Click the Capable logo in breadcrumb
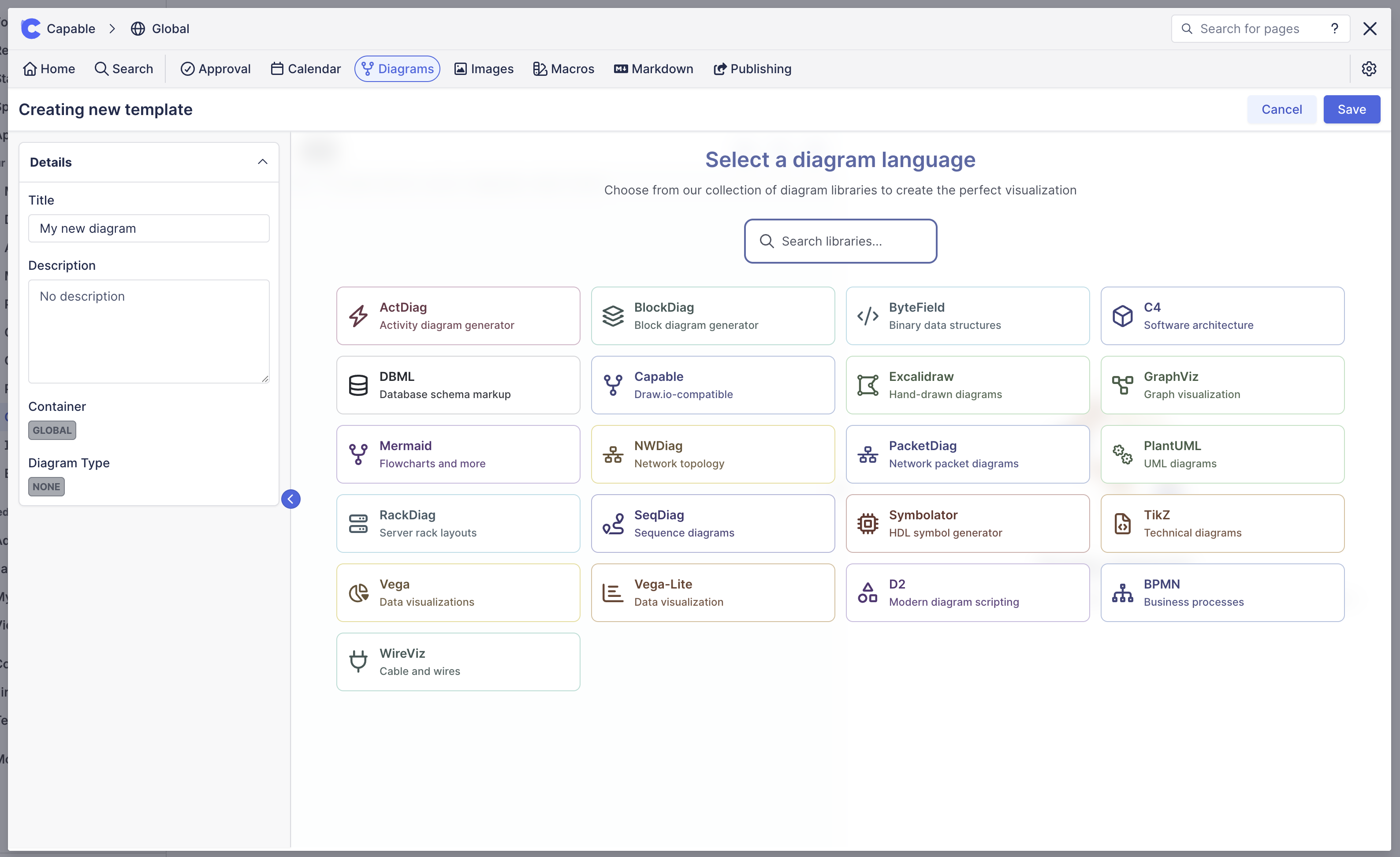Viewport: 1400px width, 857px height. (31, 28)
